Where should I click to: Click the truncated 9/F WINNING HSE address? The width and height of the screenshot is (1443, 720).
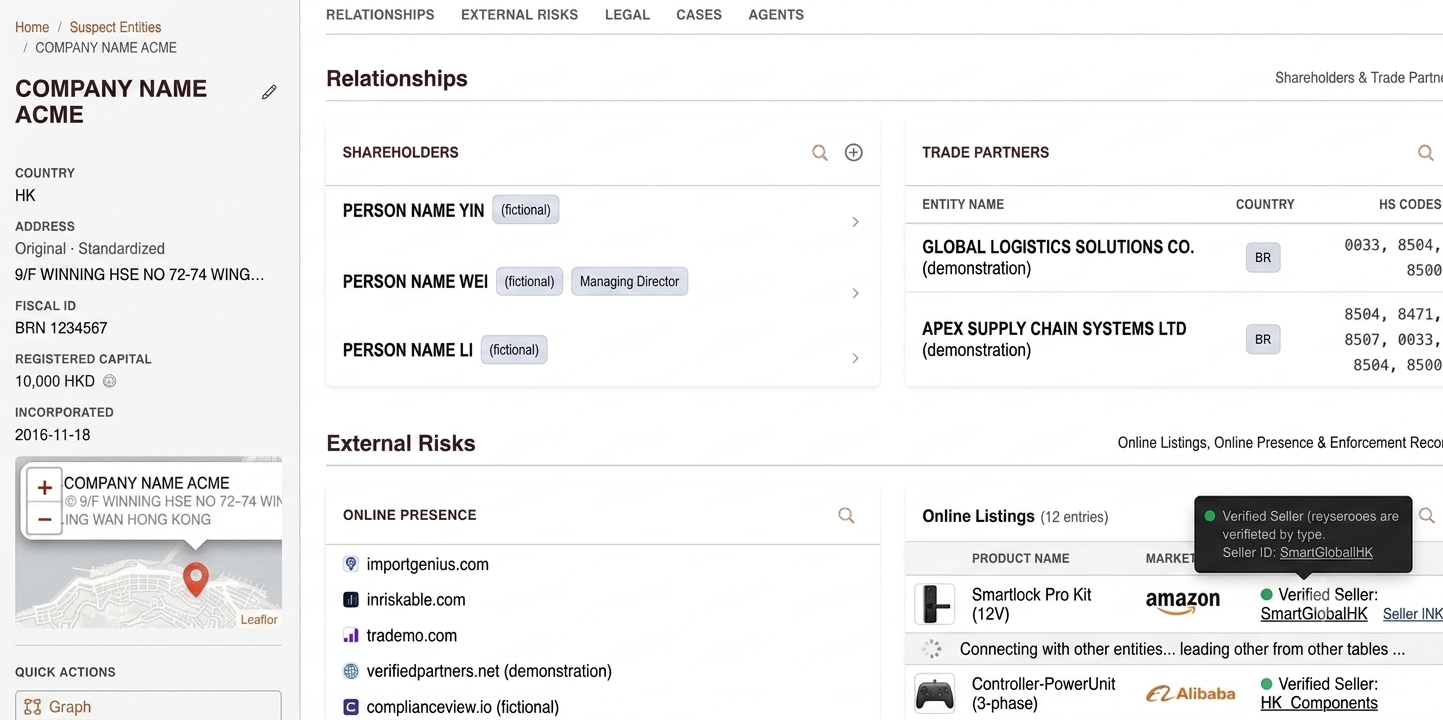pyautogui.click(x=140, y=274)
